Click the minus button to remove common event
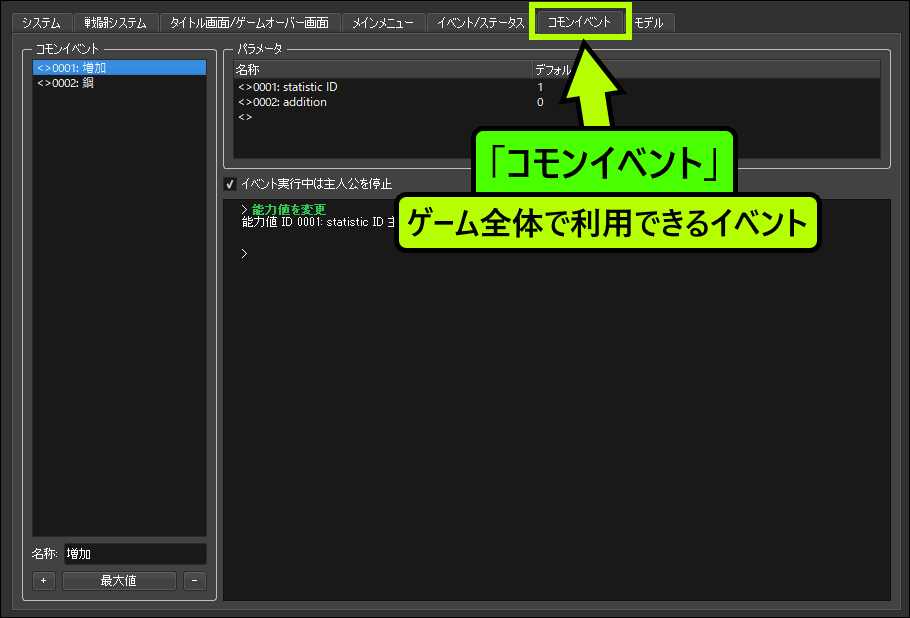This screenshot has height=618, width=910. click(x=195, y=581)
